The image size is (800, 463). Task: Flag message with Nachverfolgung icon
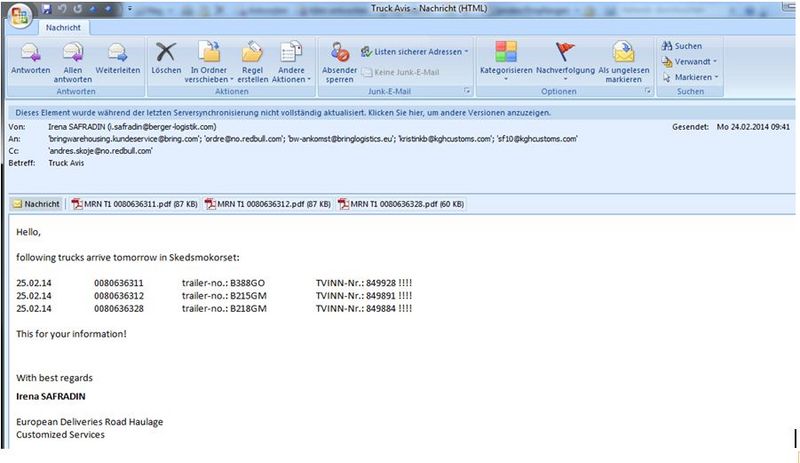(x=565, y=60)
